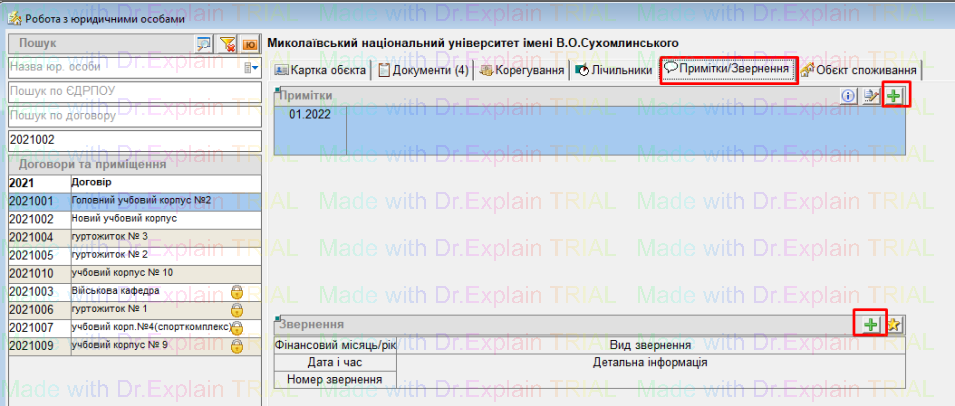Add a new note with green plus
The height and width of the screenshot is (406, 955).
tap(893, 96)
